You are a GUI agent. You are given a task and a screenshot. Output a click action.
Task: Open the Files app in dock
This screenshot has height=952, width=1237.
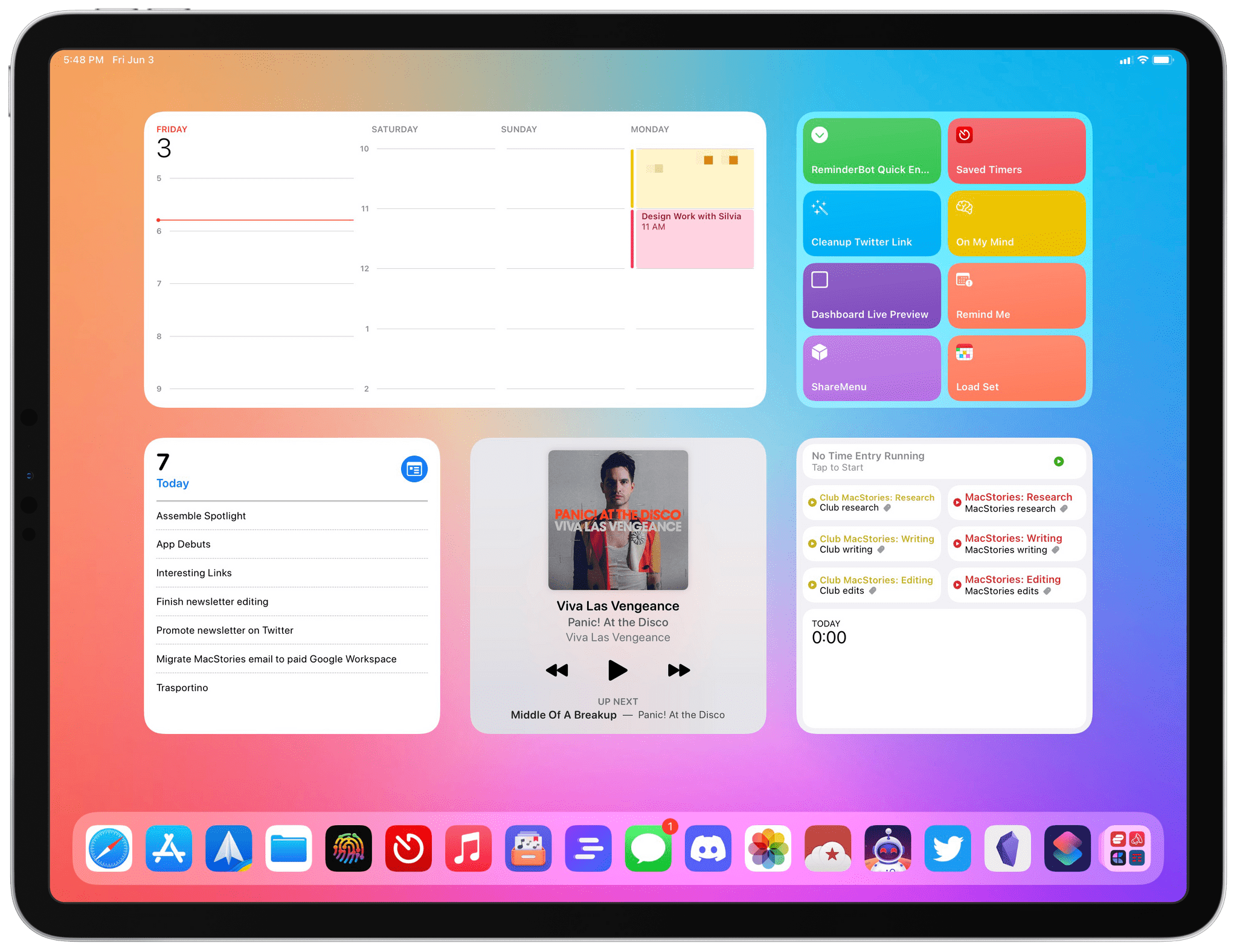pos(289,848)
